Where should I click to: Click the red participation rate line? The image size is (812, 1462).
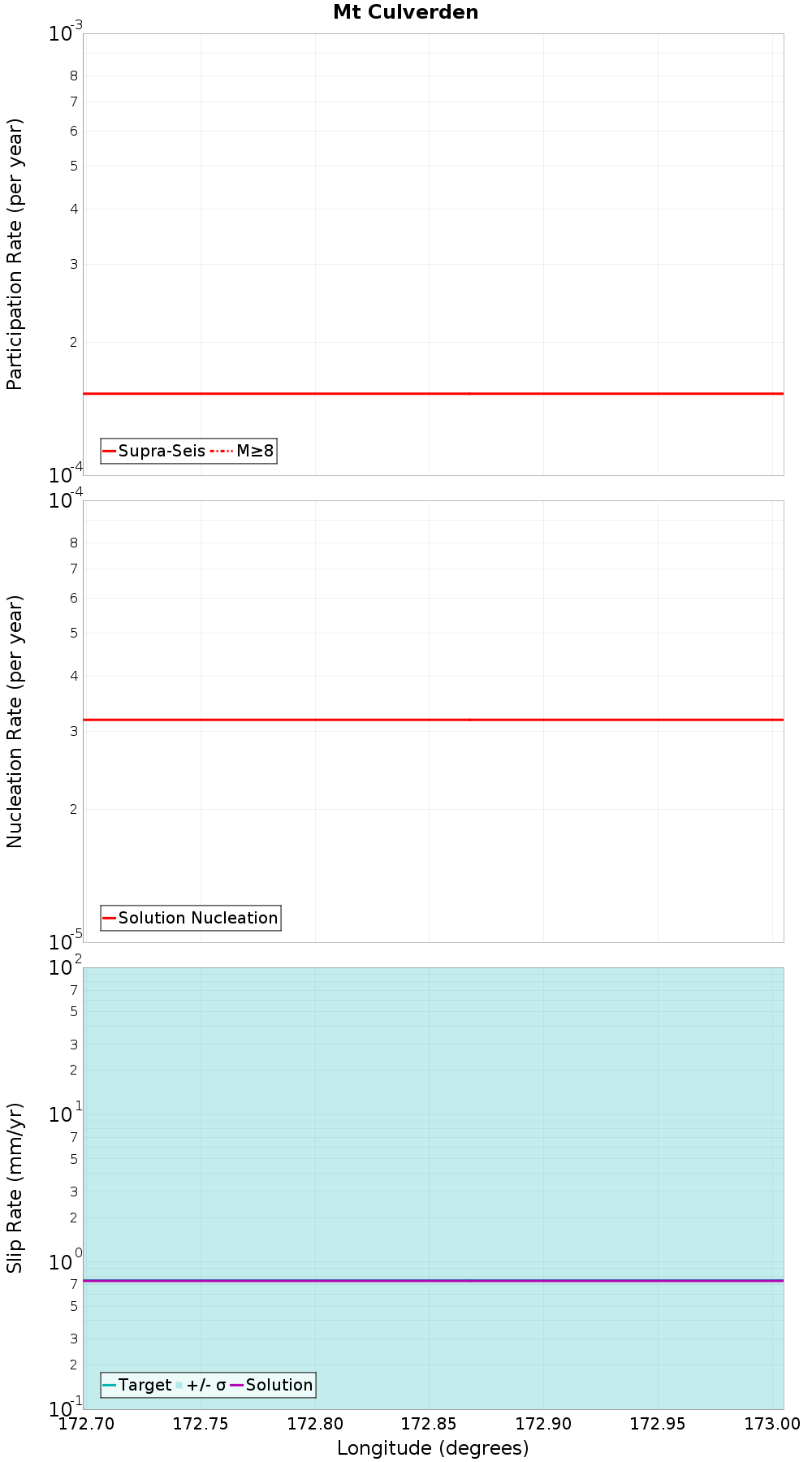(434, 393)
